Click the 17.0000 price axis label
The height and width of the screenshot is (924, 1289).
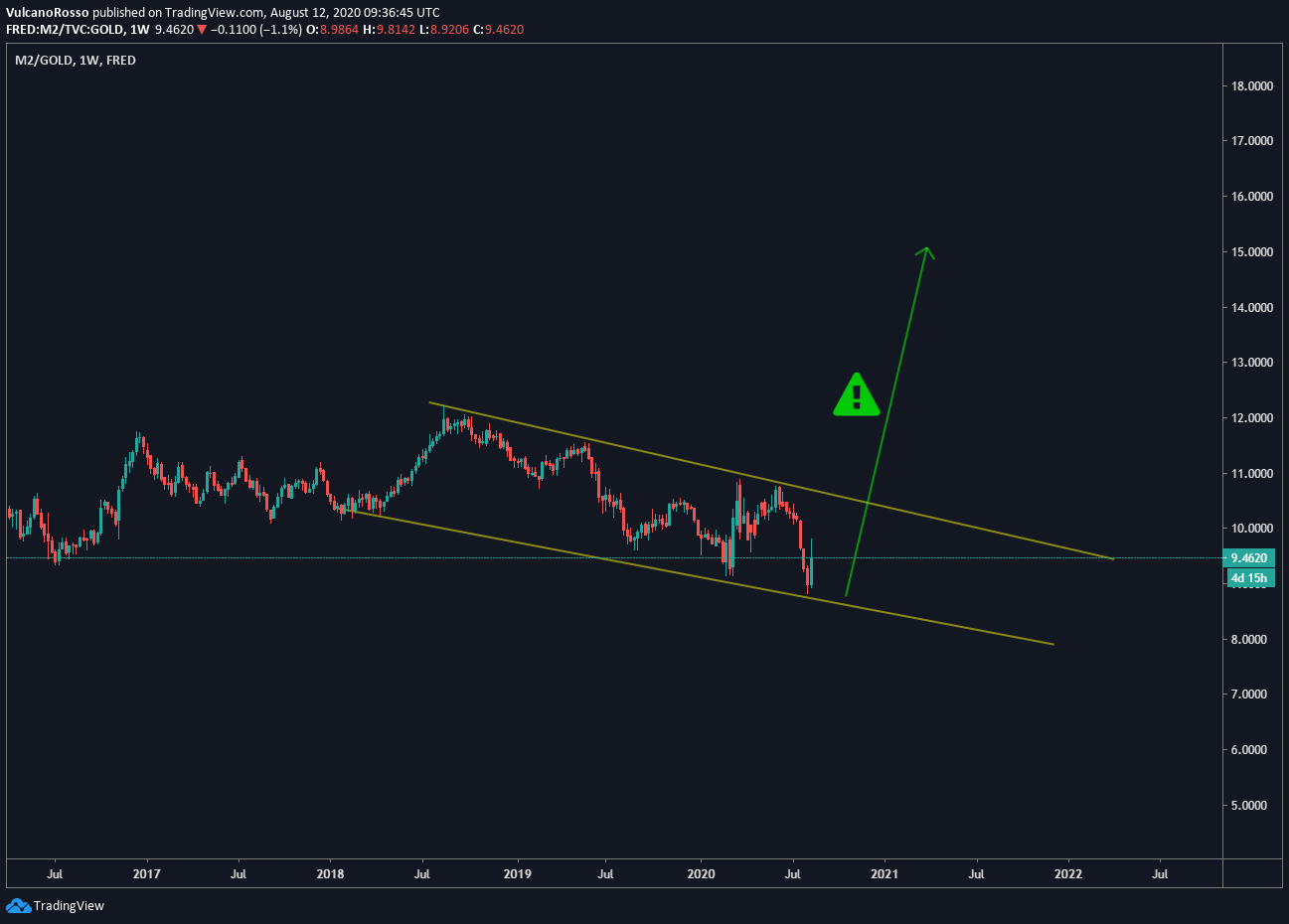1251,141
